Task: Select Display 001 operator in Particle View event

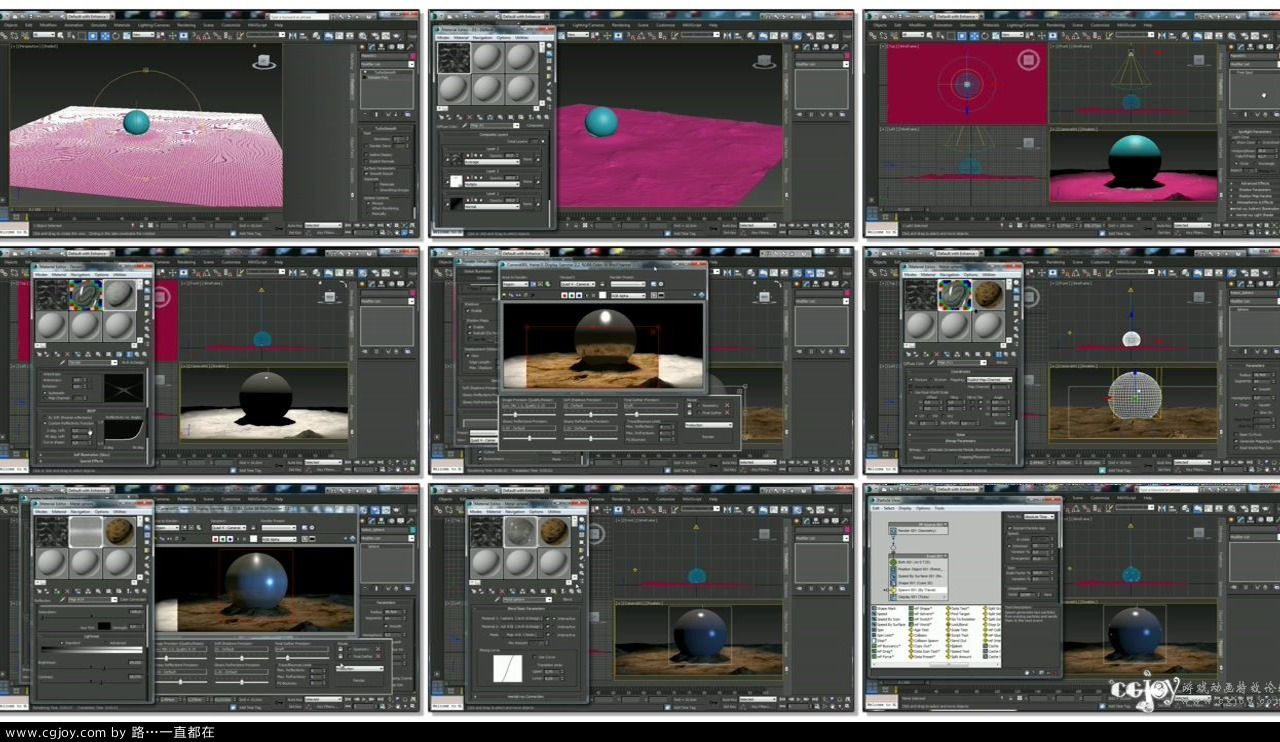Action: (918, 597)
